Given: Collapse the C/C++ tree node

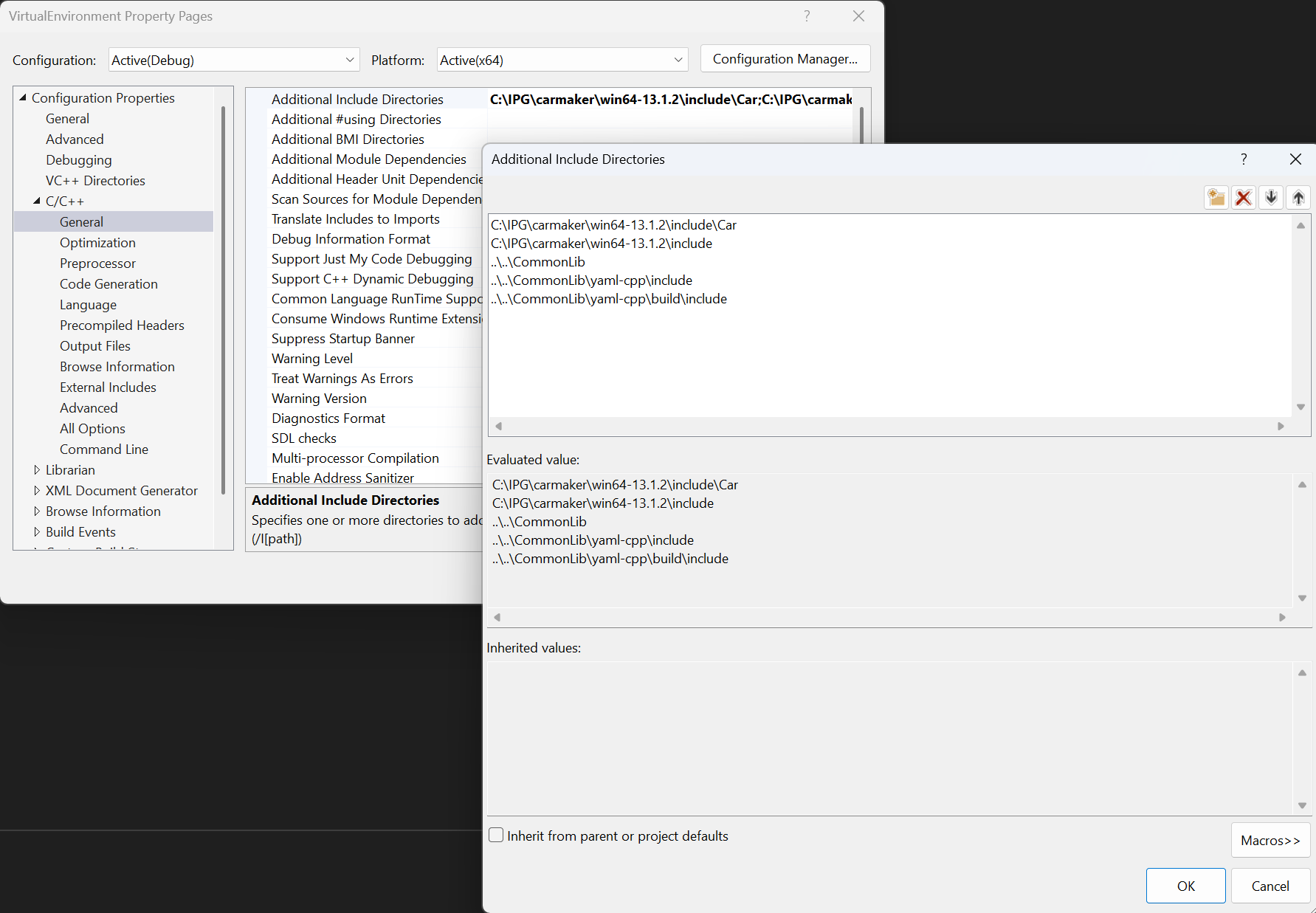Looking at the screenshot, I should click(37, 201).
